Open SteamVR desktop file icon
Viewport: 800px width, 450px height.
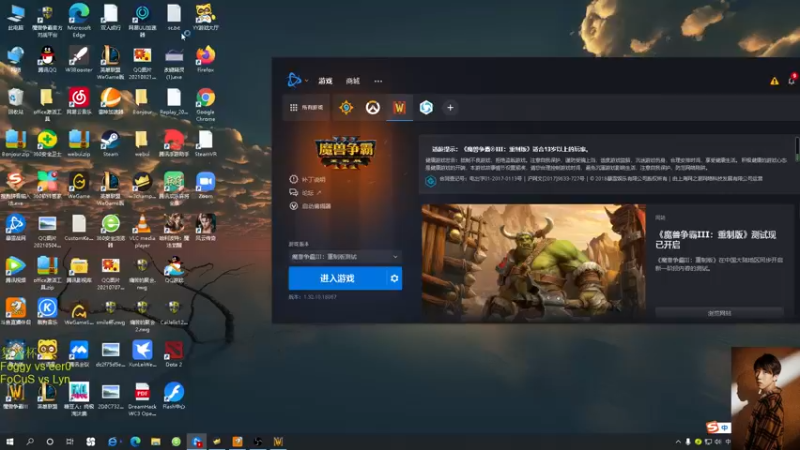[205, 143]
